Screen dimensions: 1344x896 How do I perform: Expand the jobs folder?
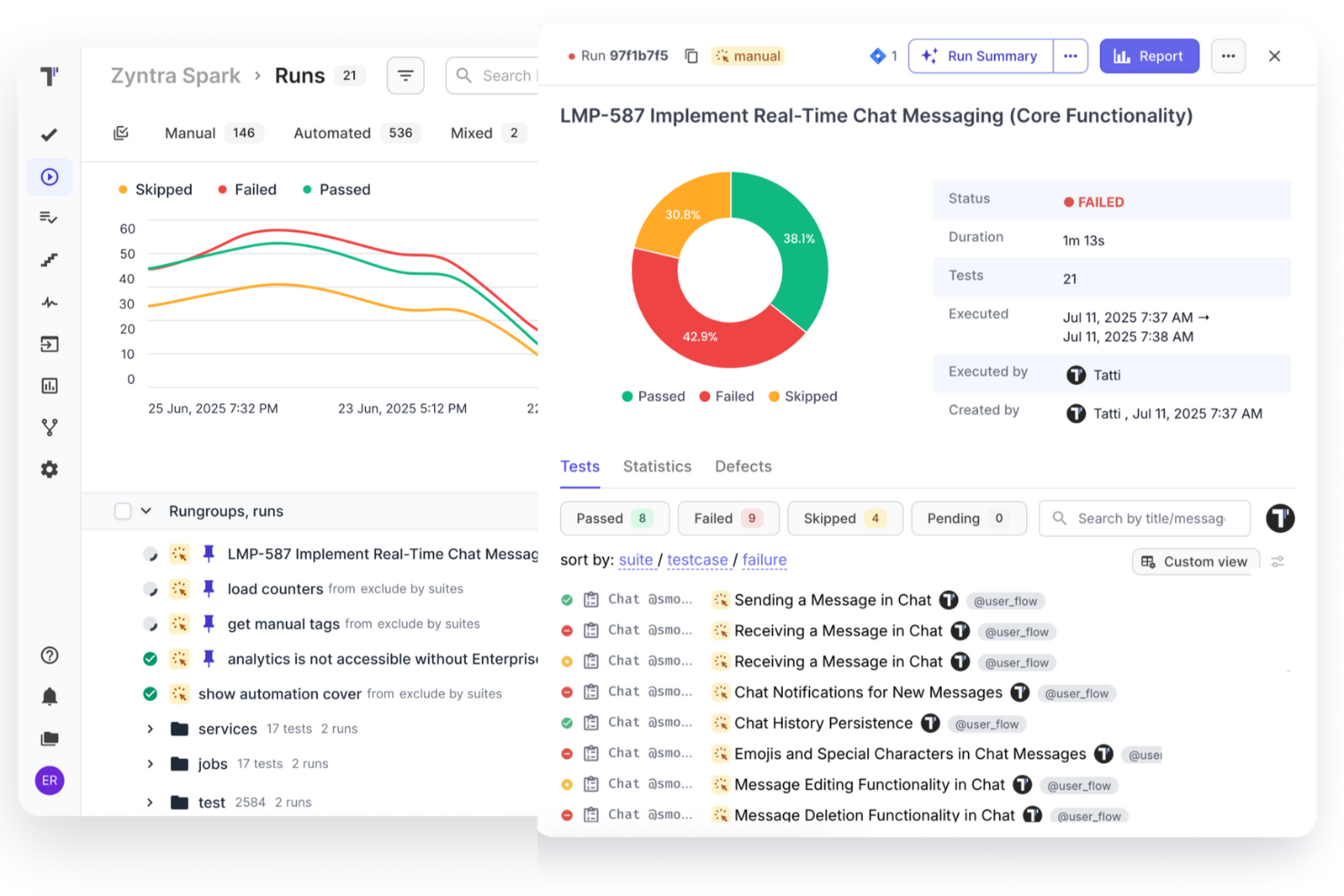point(150,763)
